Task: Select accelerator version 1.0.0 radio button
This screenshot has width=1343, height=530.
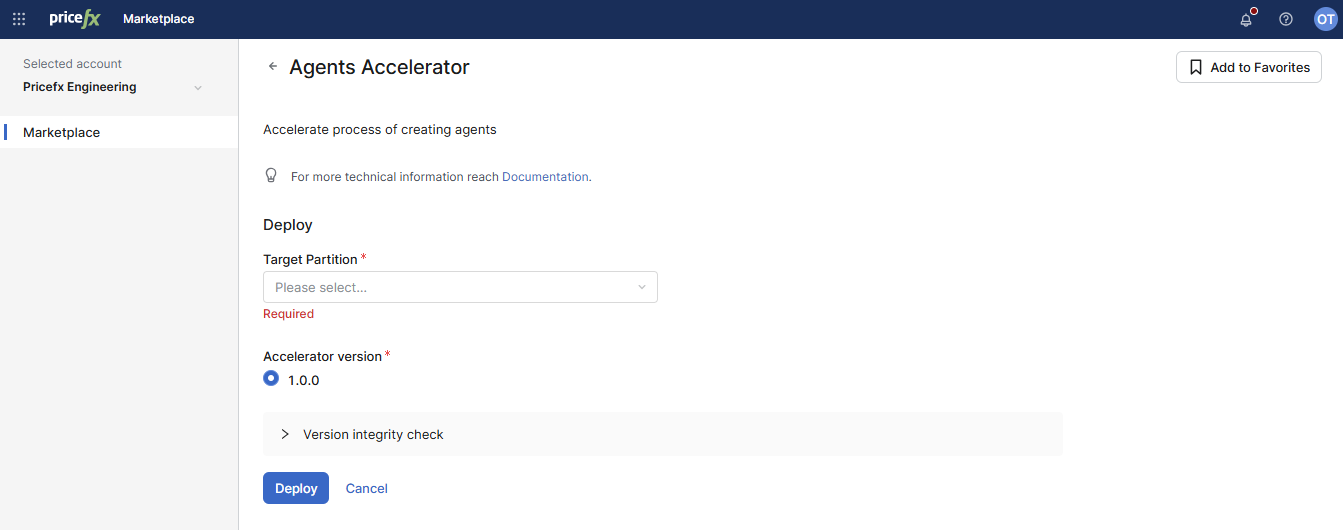Action: tap(271, 379)
